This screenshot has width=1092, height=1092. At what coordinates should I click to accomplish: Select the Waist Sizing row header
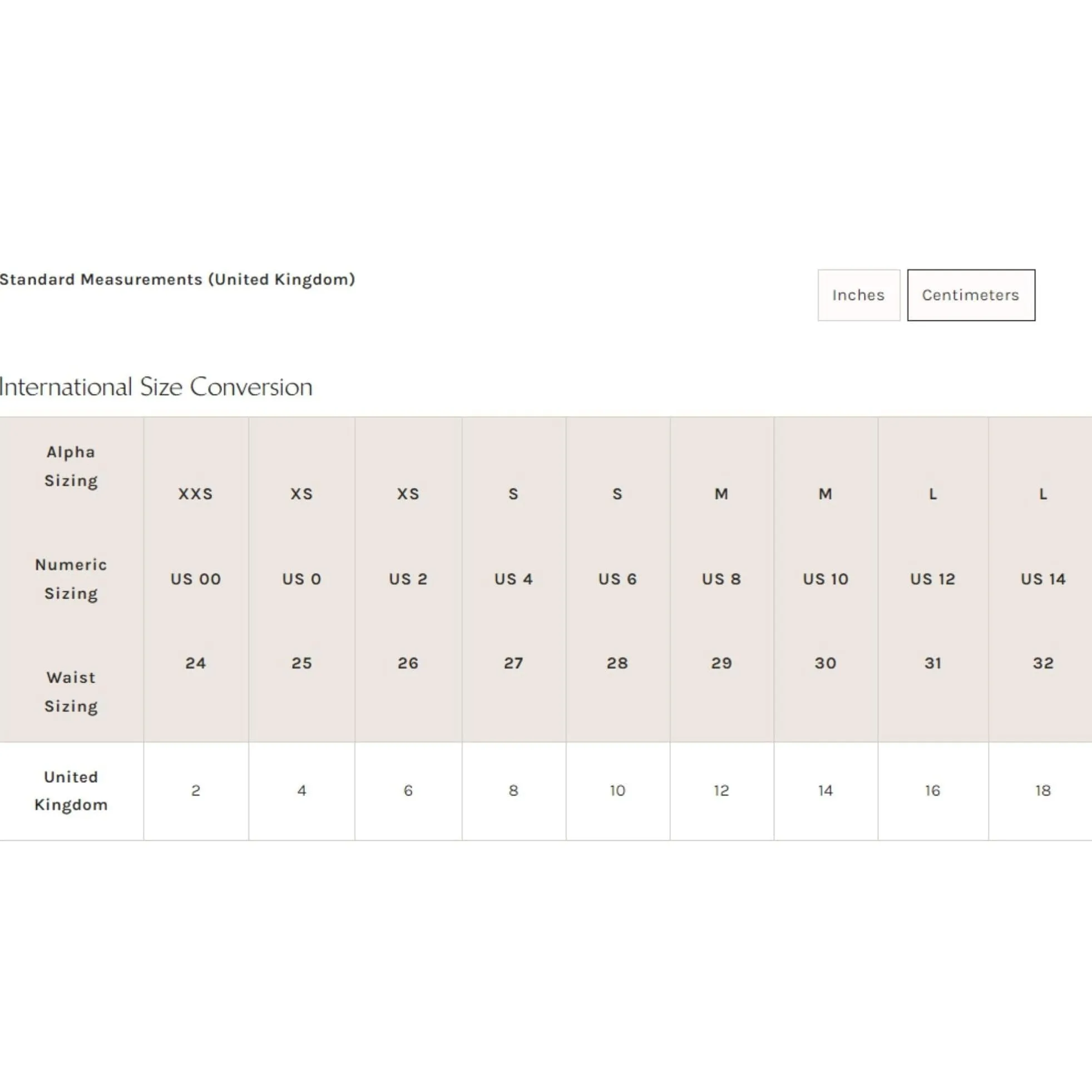[x=71, y=692]
